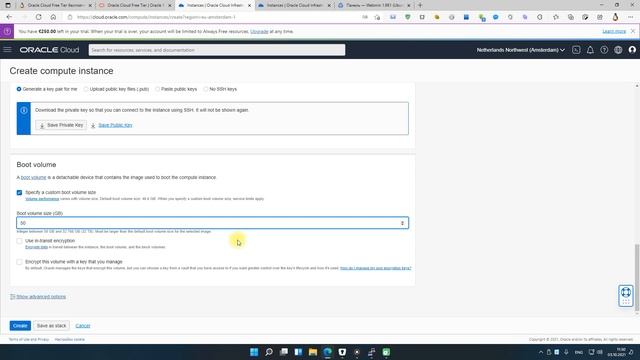
Task: Open Terms of Use and Privacy footer link
Action: click(x=29, y=339)
